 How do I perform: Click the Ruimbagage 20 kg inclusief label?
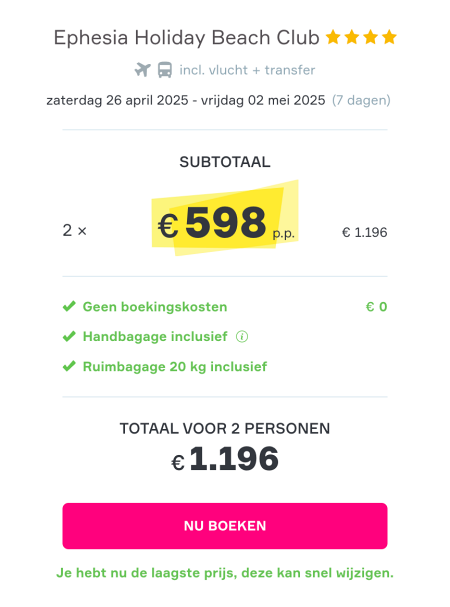pyautogui.click(x=175, y=367)
